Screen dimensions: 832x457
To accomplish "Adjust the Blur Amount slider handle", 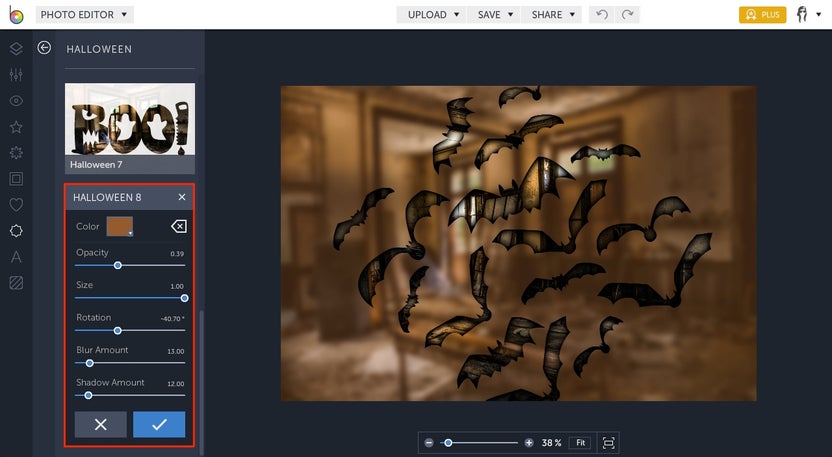I will click(x=90, y=363).
